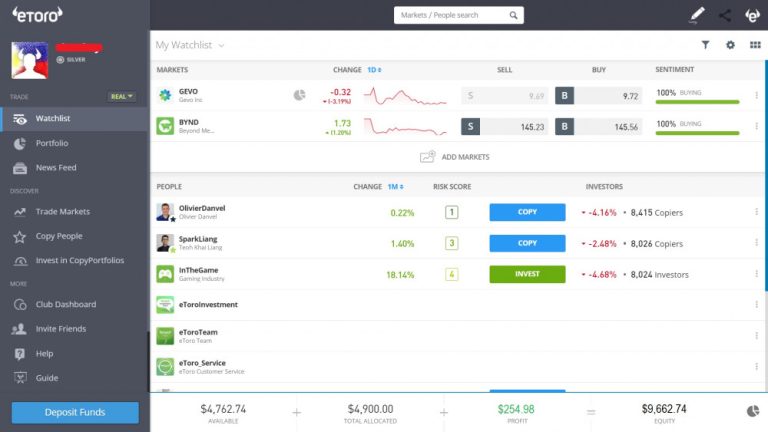
Task: Open OlivierDanvel profile picture
Action: [165, 212]
